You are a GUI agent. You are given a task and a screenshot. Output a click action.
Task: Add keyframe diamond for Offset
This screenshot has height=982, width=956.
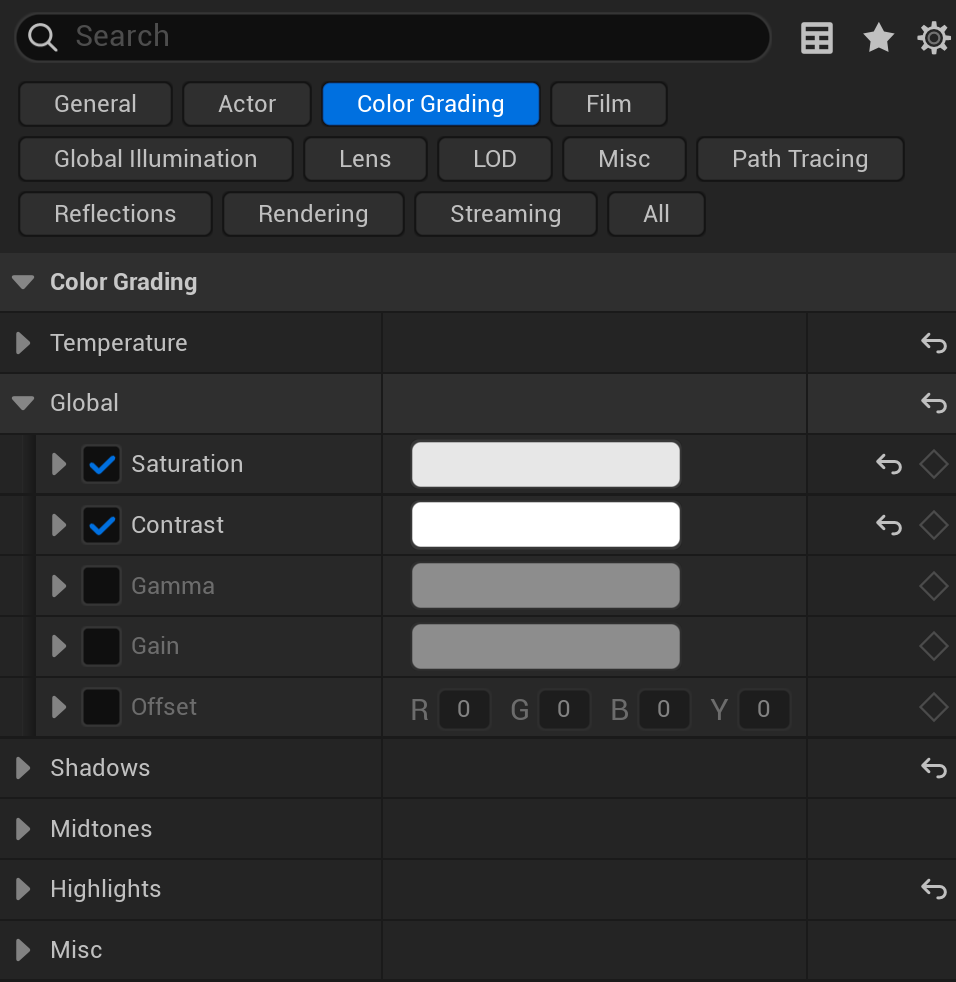pos(933,707)
